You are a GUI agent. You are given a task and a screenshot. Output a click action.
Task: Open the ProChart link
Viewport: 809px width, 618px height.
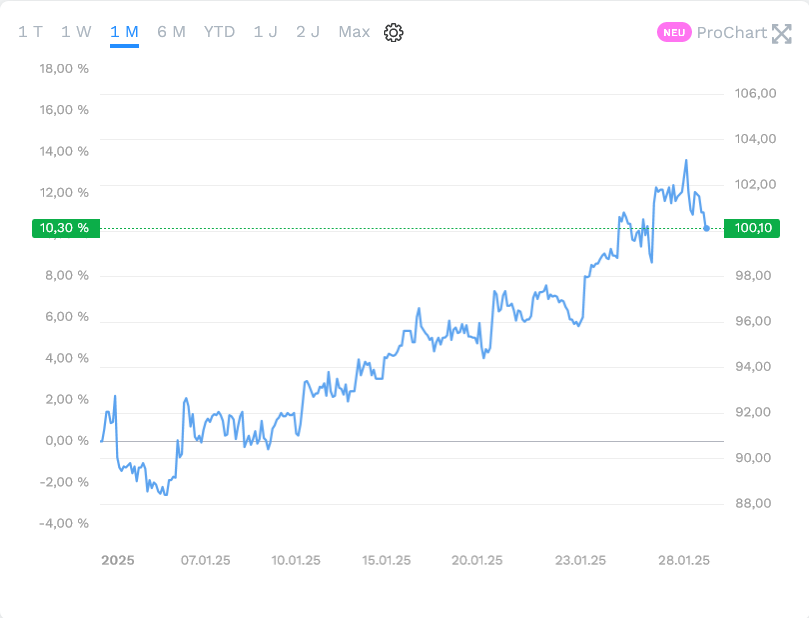[x=731, y=33]
